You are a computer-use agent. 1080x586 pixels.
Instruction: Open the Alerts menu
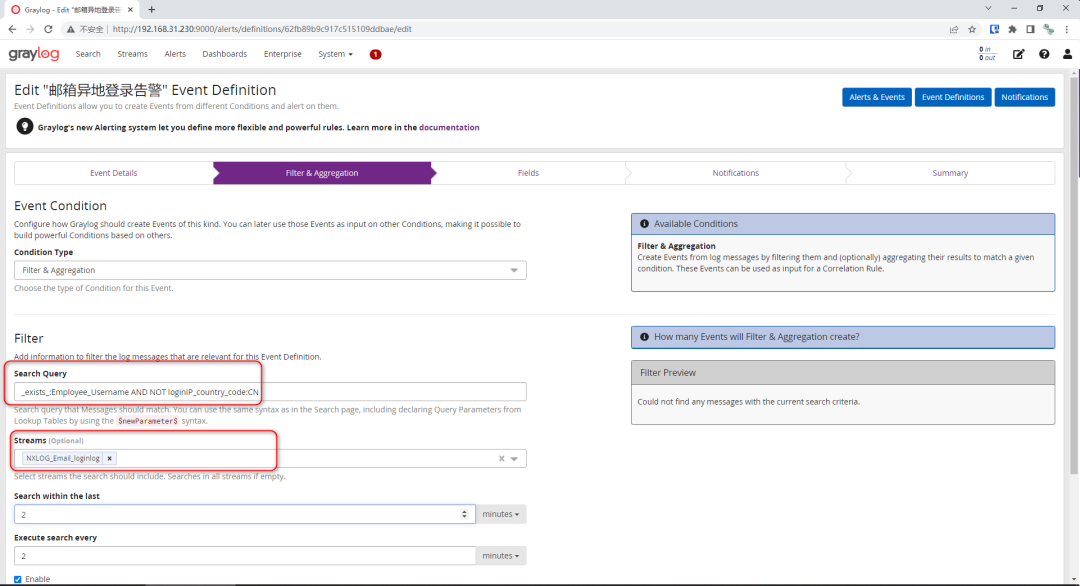175,54
